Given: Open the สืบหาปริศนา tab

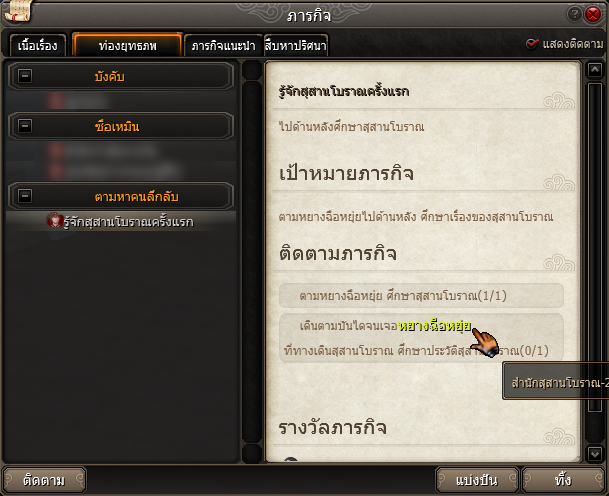Looking at the screenshot, I should pyautogui.click(x=296, y=45).
